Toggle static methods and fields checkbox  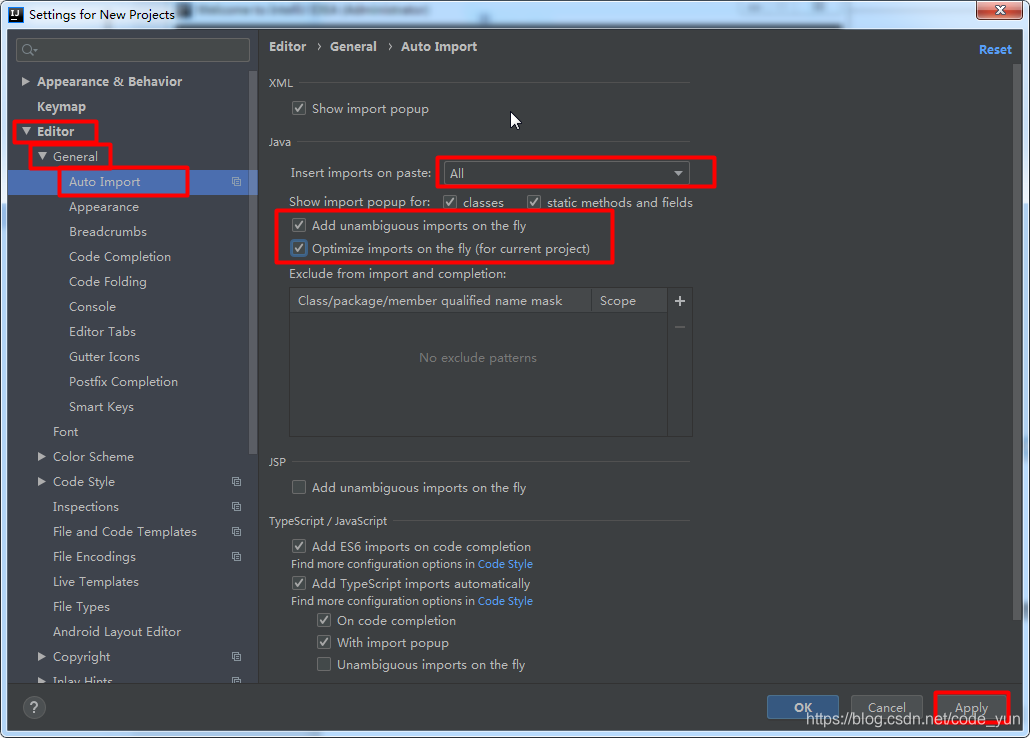534,202
